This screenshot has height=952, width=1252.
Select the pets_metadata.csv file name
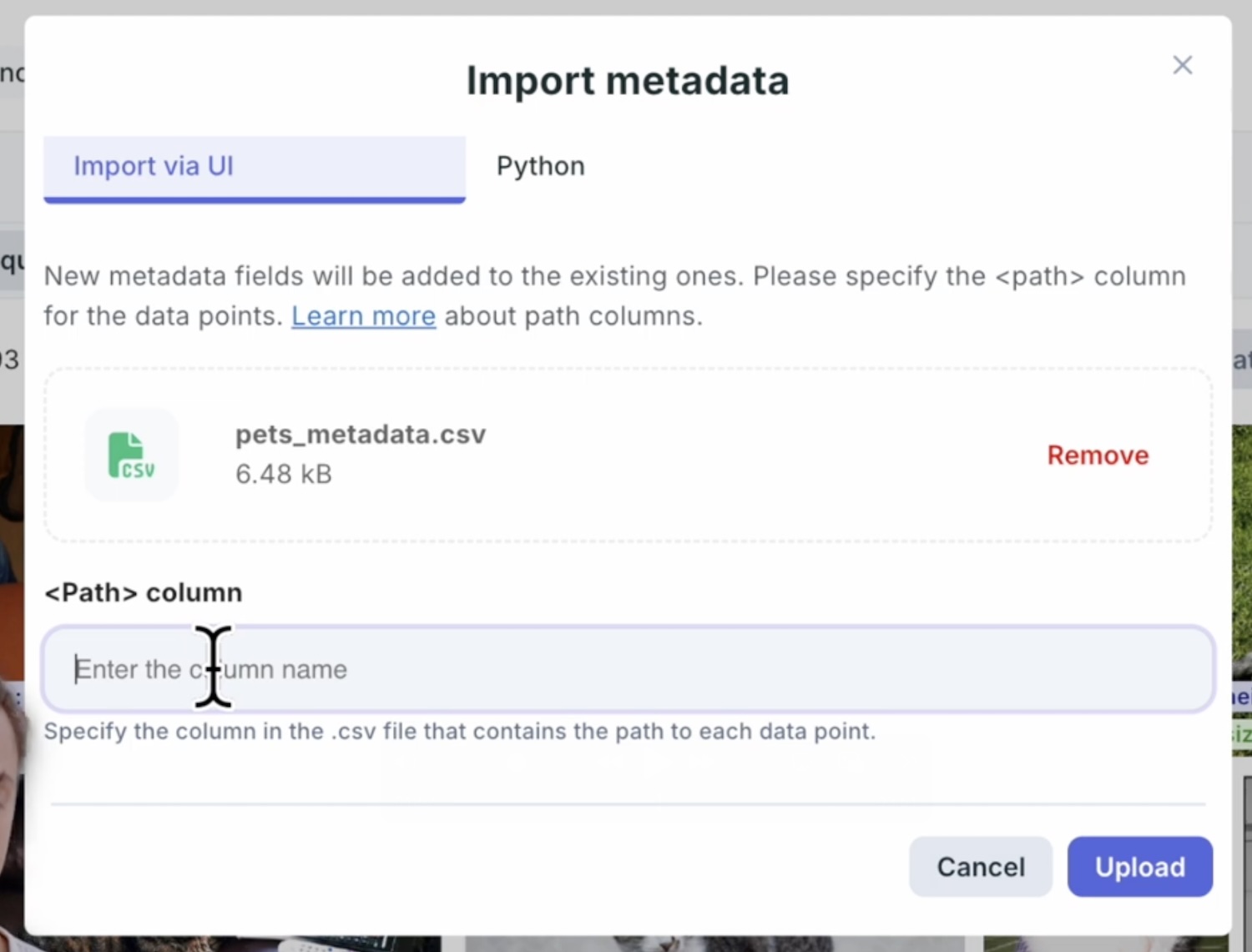[360, 435]
